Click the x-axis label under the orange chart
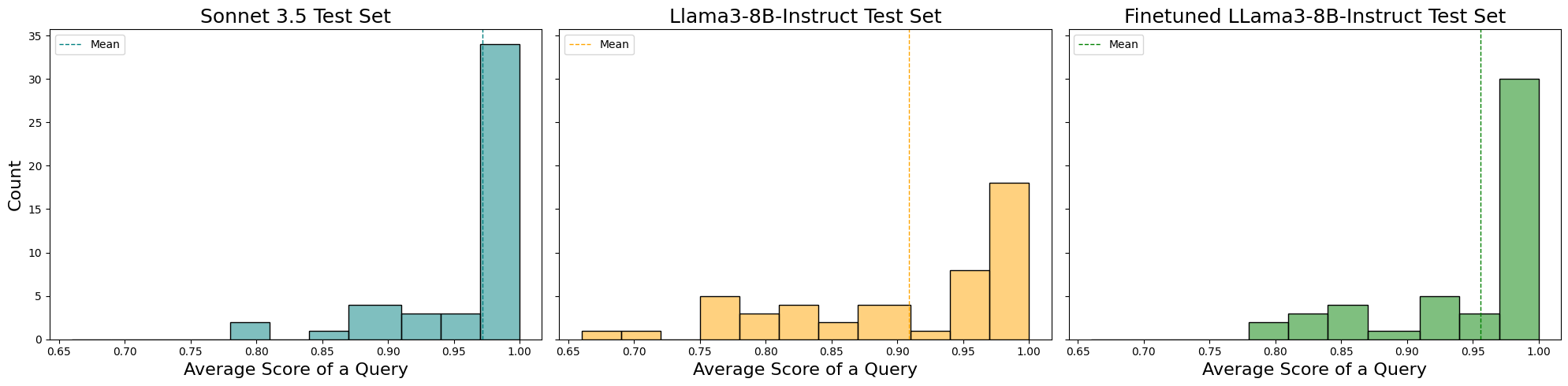Screen dimensions: 1568x386 [x=805, y=369]
